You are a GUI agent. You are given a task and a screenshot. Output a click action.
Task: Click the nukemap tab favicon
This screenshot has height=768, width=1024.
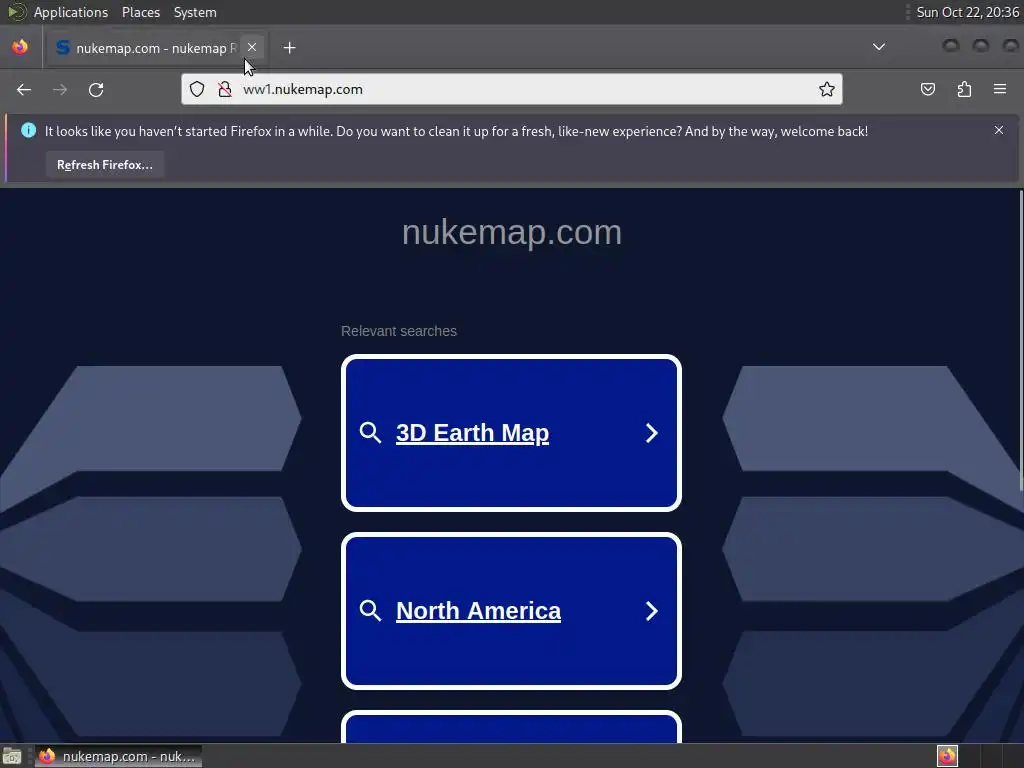63,48
